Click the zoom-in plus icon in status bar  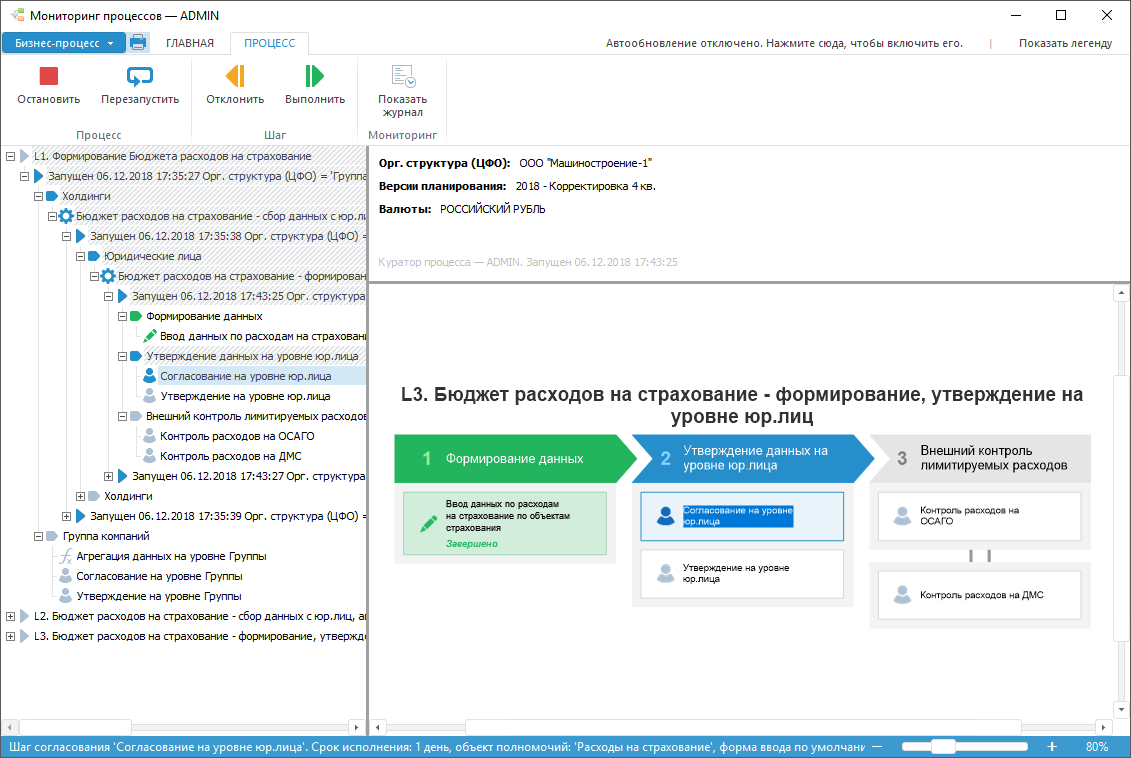click(x=1052, y=746)
